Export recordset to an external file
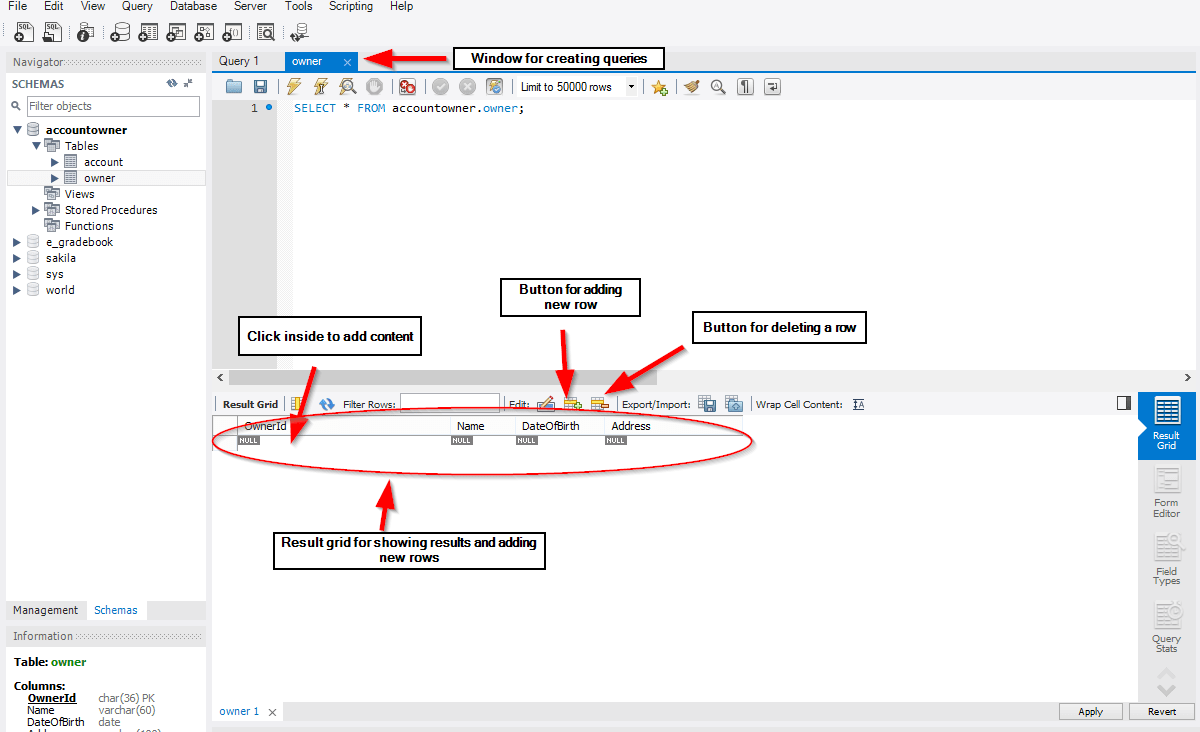 pos(708,403)
